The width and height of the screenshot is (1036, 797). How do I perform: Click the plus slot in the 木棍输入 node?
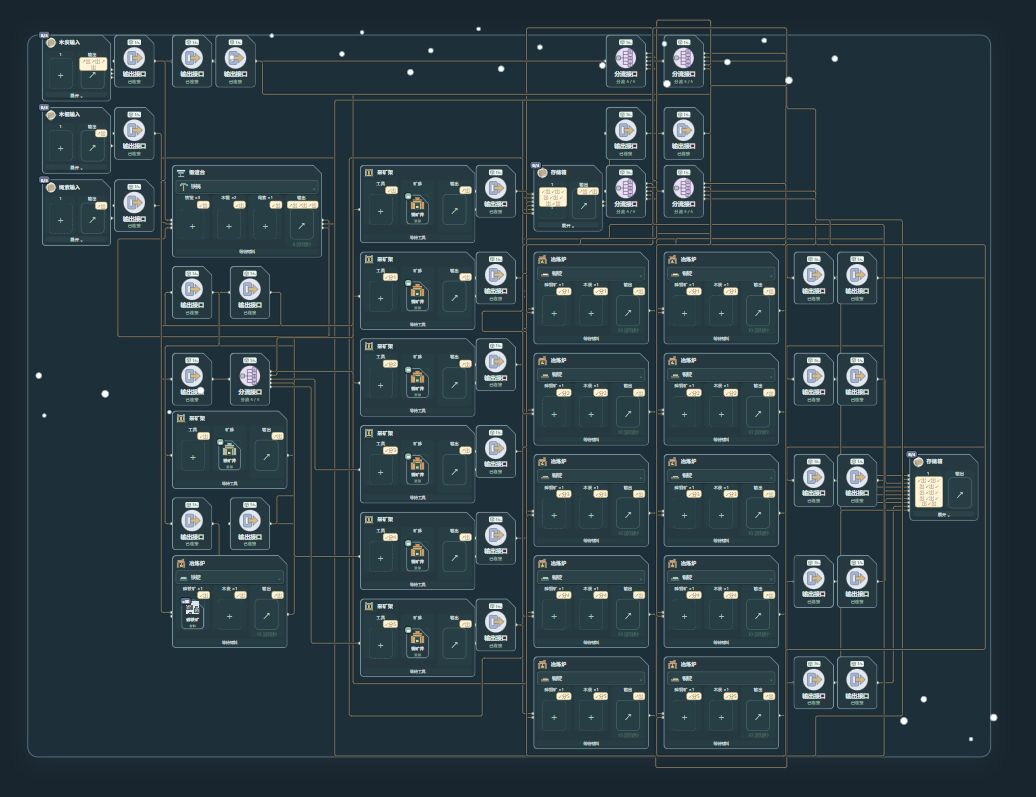60,148
